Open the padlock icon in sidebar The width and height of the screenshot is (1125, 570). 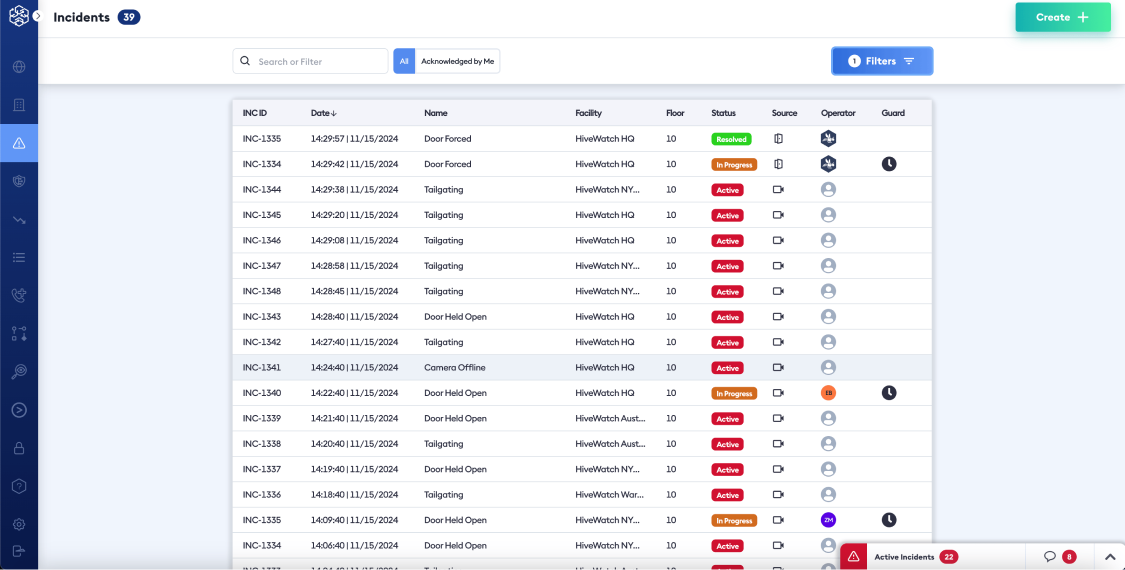point(18,448)
